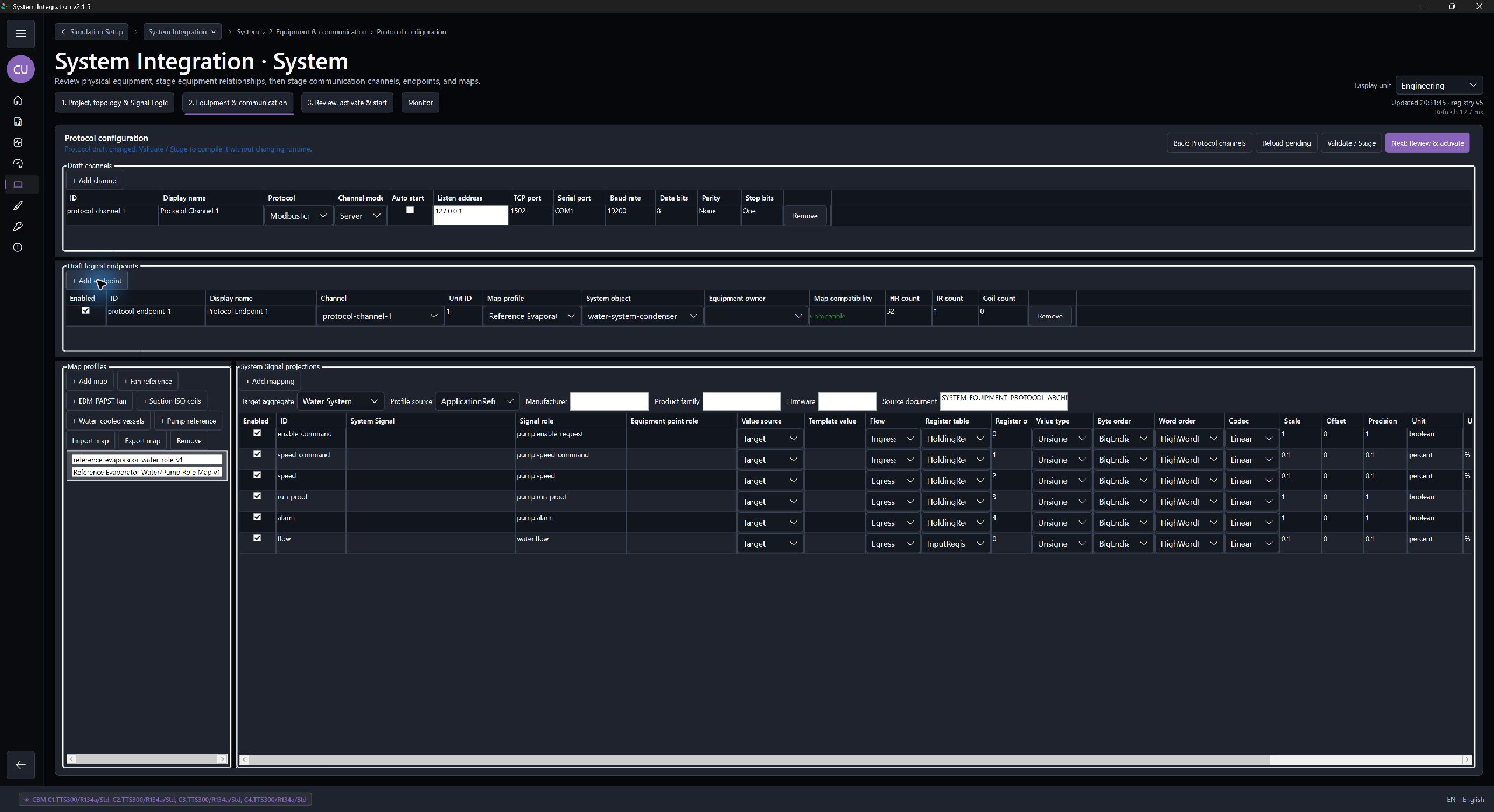Click the Listen address input field

pyautogui.click(x=470, y=215)
